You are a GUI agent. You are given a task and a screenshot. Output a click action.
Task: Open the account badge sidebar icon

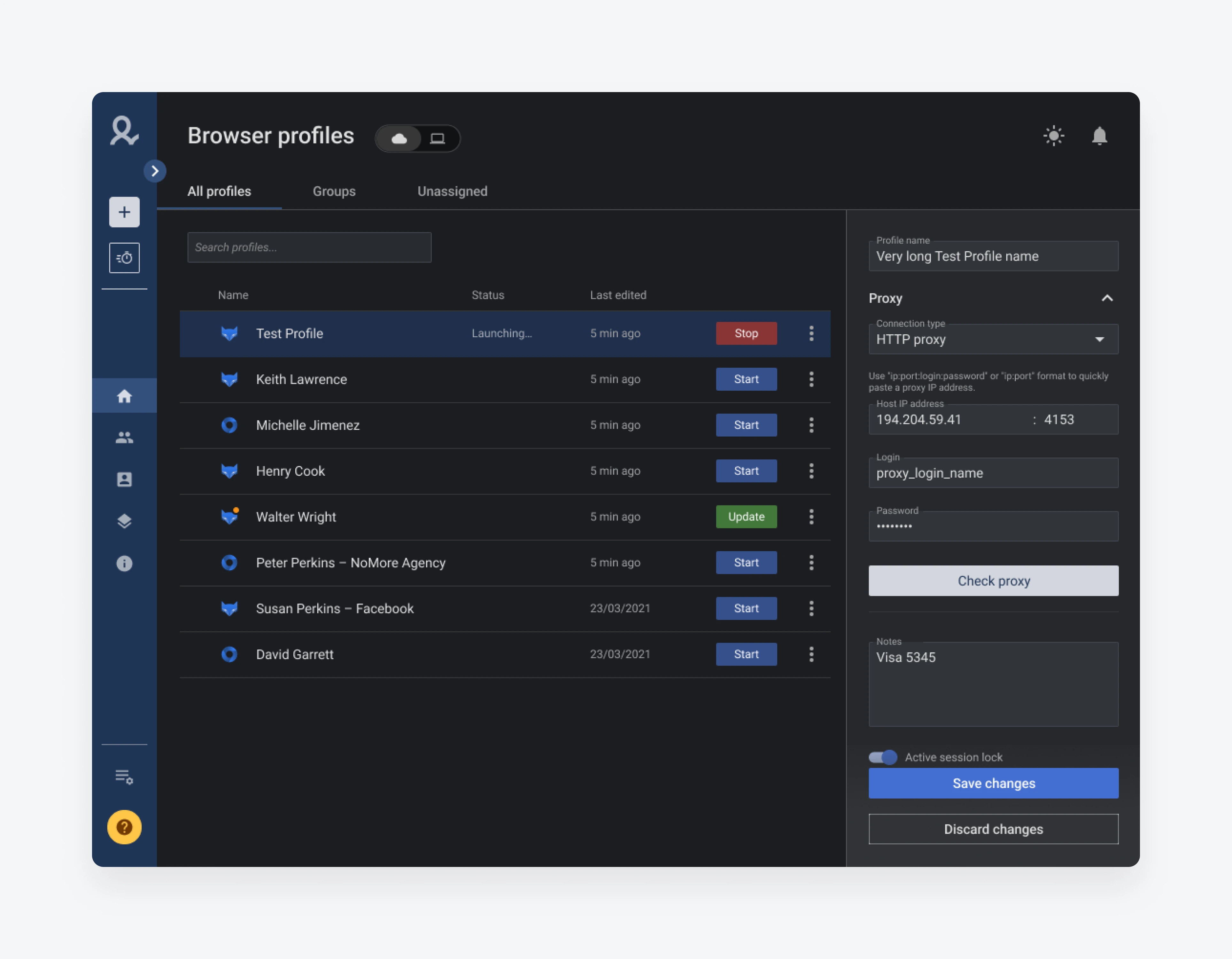(124, 479)
